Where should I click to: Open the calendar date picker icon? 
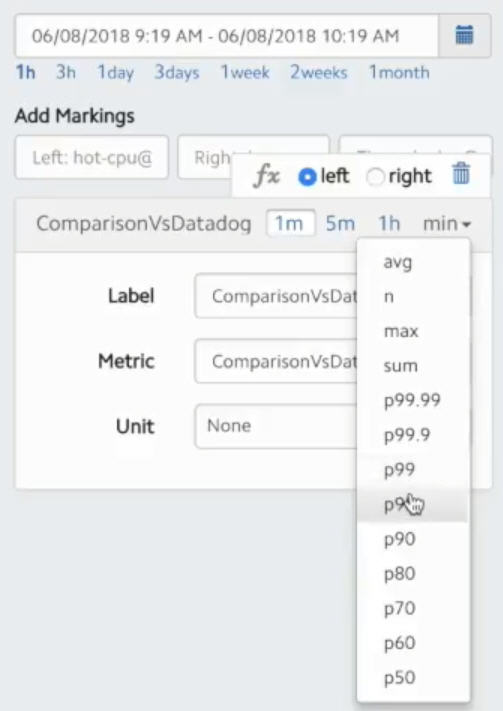click(x=464, y=35)
